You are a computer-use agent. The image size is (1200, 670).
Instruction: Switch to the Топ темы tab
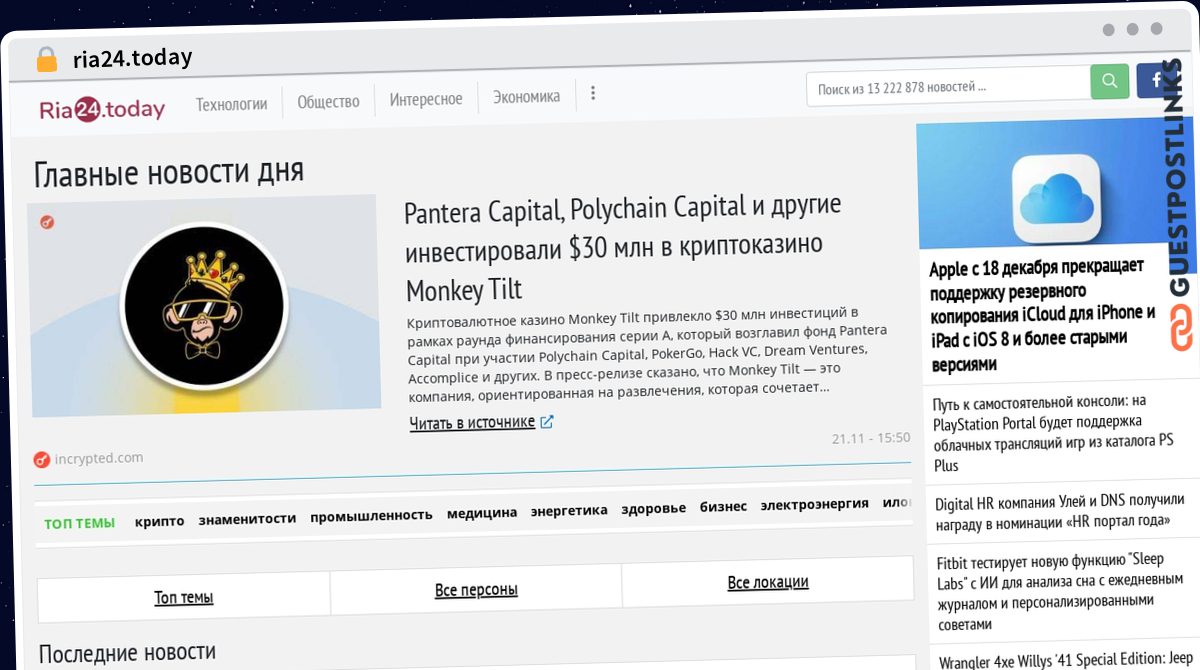(184, 598)
